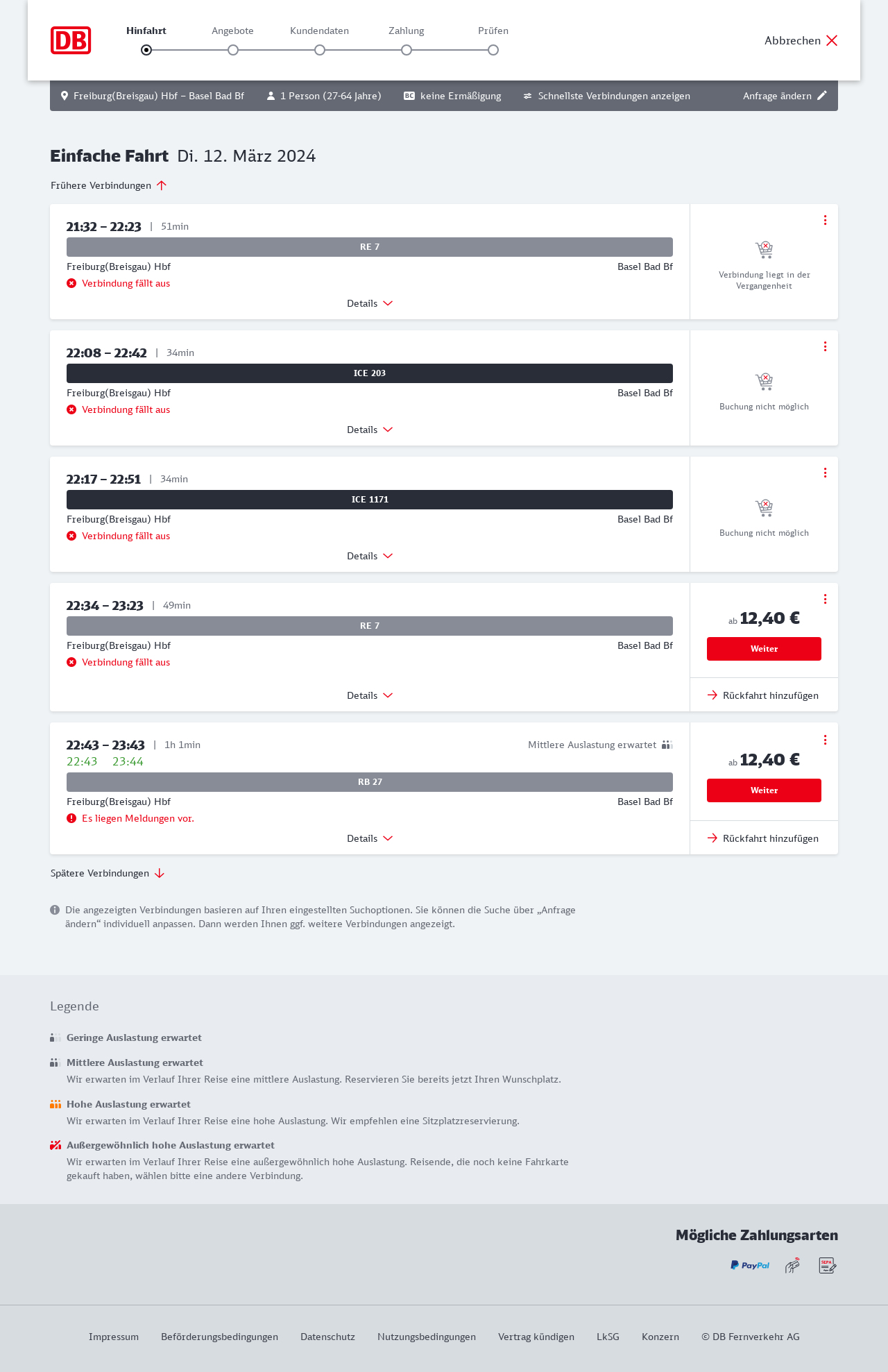Image resolution: width=888 pixels, height=1372 pixels.
Task: Load later connections (Spätere Verbindungen)
Action: tap(108, 873)
